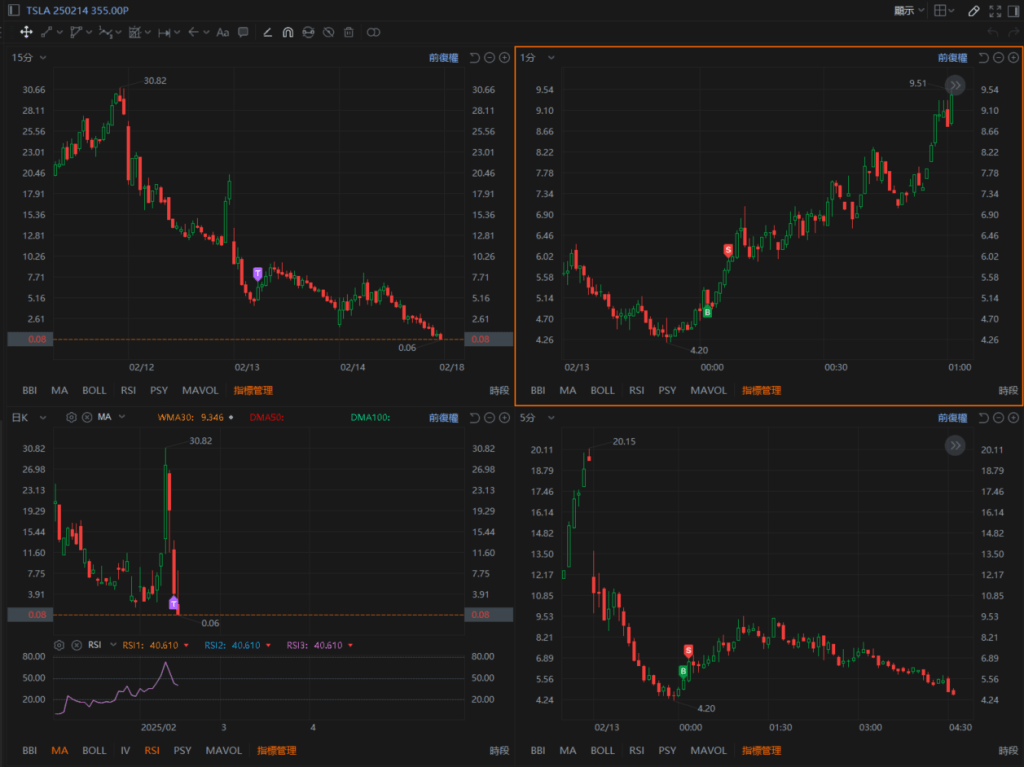Click the pencil draw icon at top right
This screenshot has width=1024, height=767.
(x=975, y=11)
